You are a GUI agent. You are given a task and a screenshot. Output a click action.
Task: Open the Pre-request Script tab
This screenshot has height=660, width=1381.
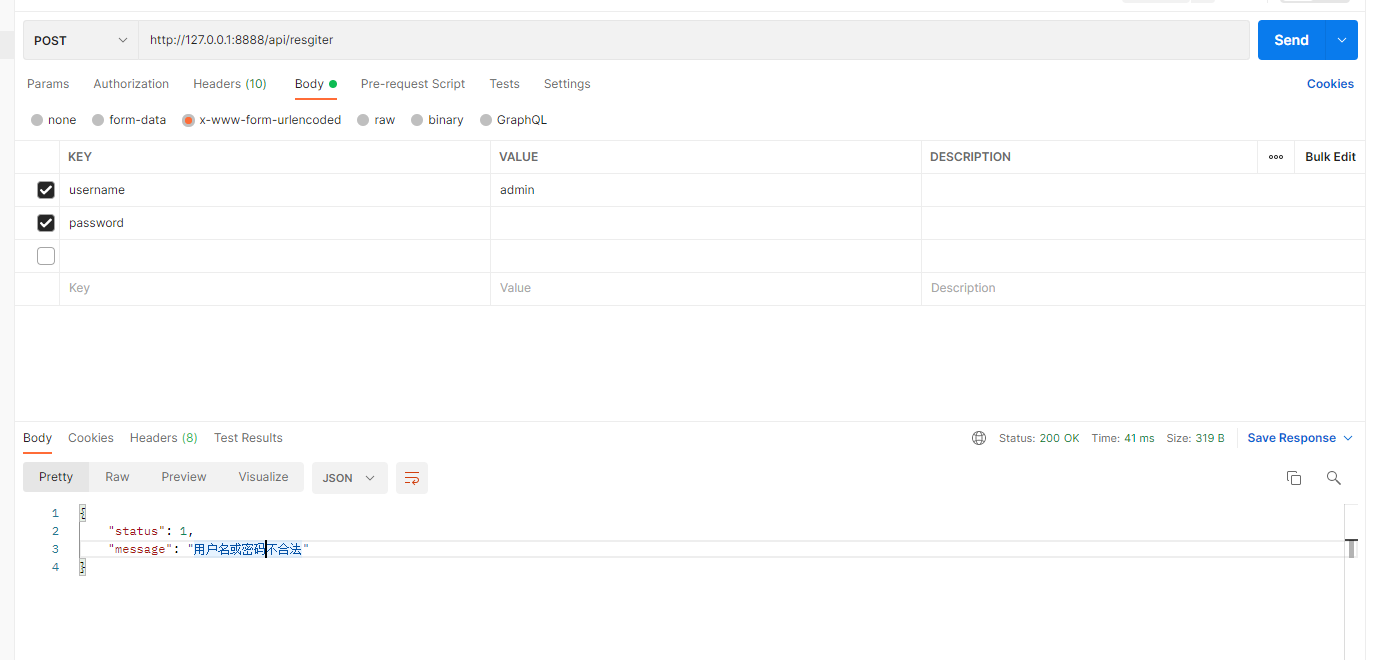point(413,84)
